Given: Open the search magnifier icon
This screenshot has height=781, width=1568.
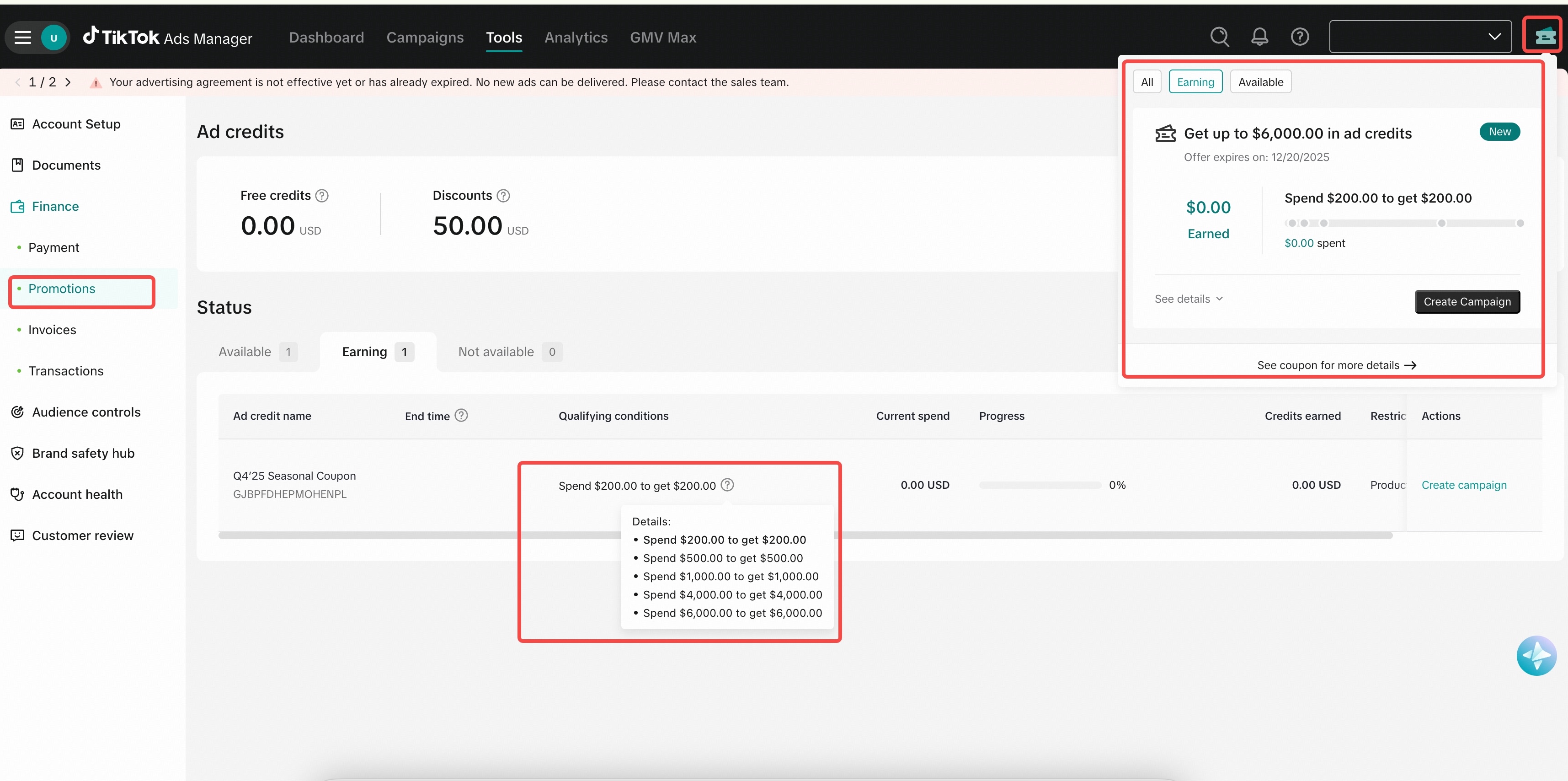Looking at the screenshot, I should [1219, 37].
